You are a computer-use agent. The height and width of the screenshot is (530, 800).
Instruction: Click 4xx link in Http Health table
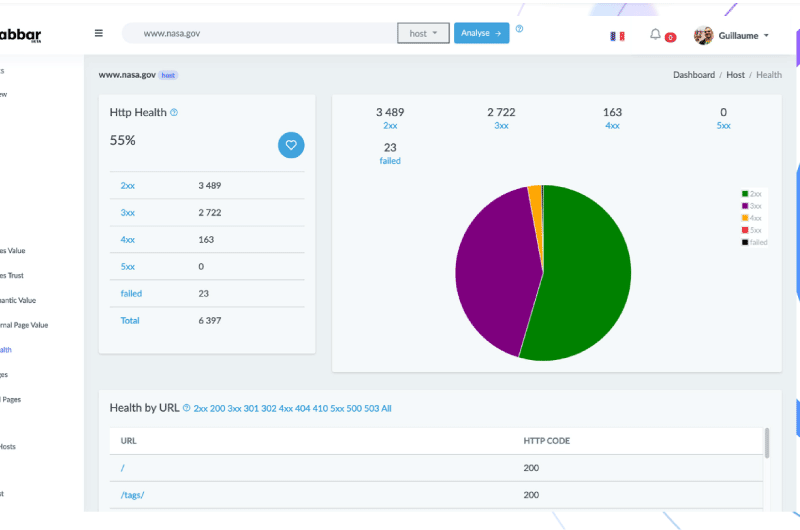coord(128,240)
